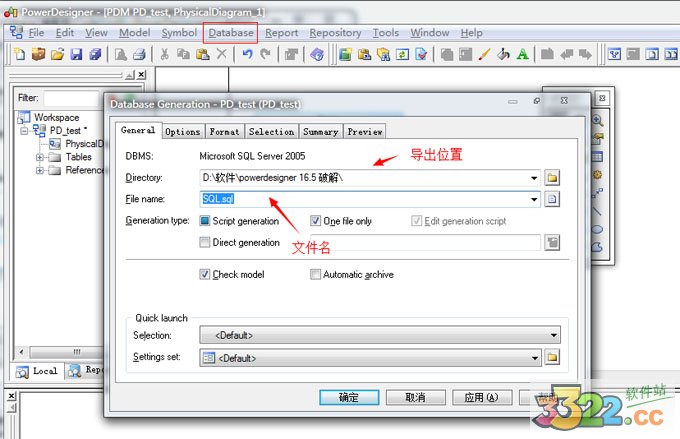Screen dimensions: 680x439
Task: Click the Copy toolbar icon
Action: 183,54
